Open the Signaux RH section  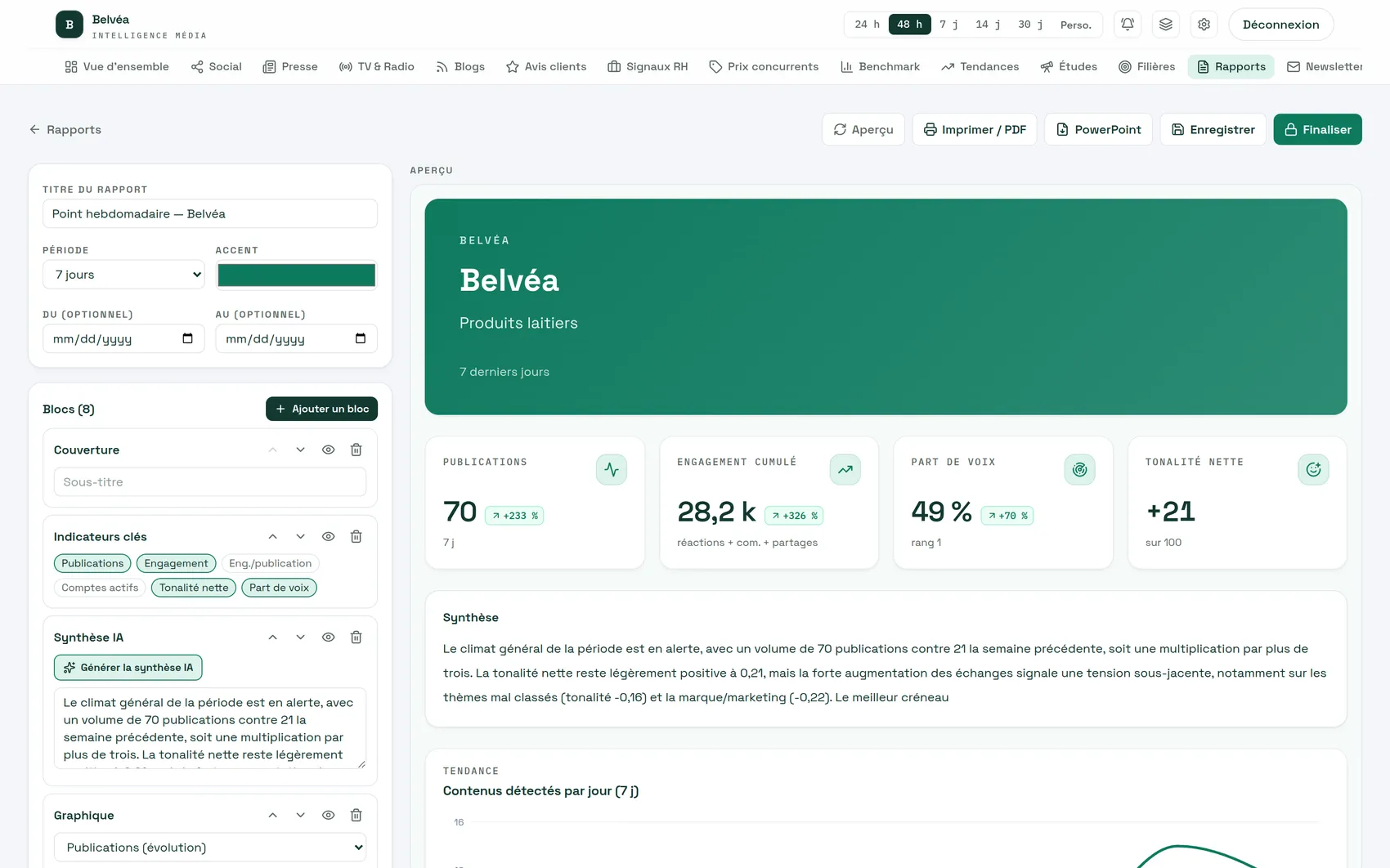(648, 67)
